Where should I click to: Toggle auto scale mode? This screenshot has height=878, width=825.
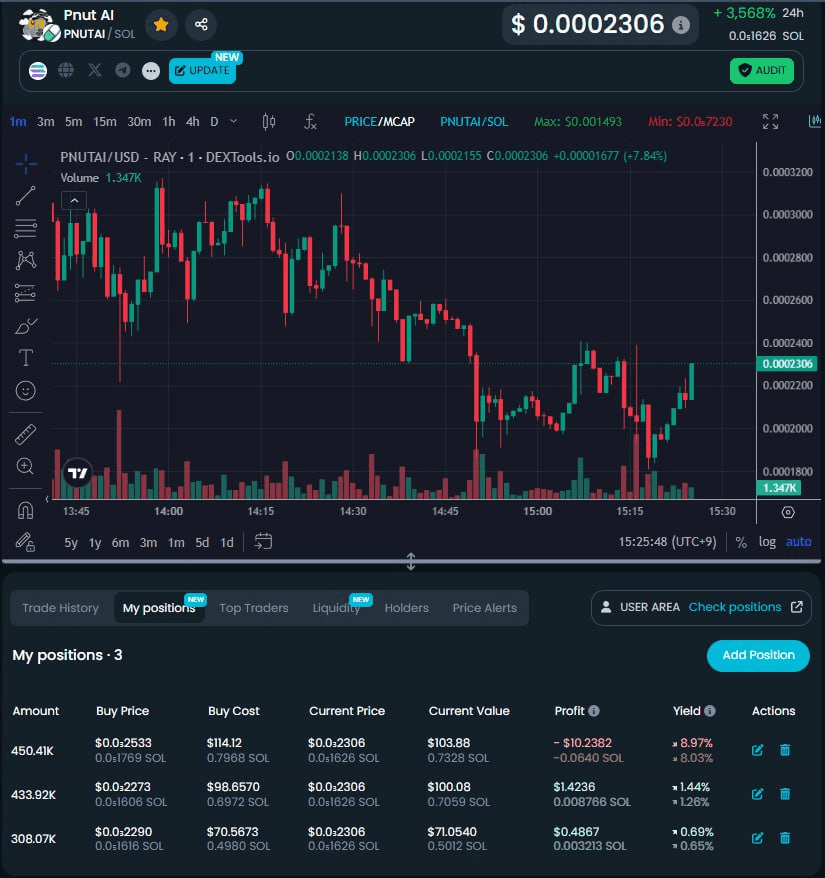(x=799, y=542)
